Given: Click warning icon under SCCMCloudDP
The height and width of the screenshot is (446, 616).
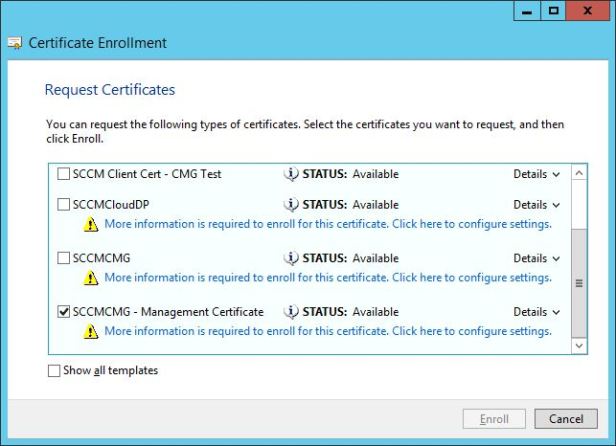Looking at the screenshot, I should pyautogui.click(x=91, y=224).
